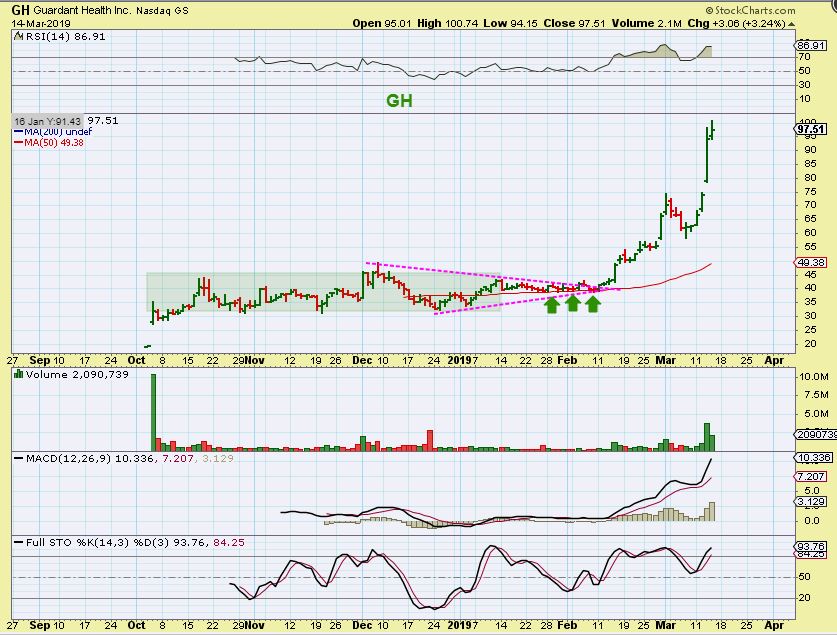Click the Apr label on the upper date axis

pyautogui.click(x=775, y=360)
